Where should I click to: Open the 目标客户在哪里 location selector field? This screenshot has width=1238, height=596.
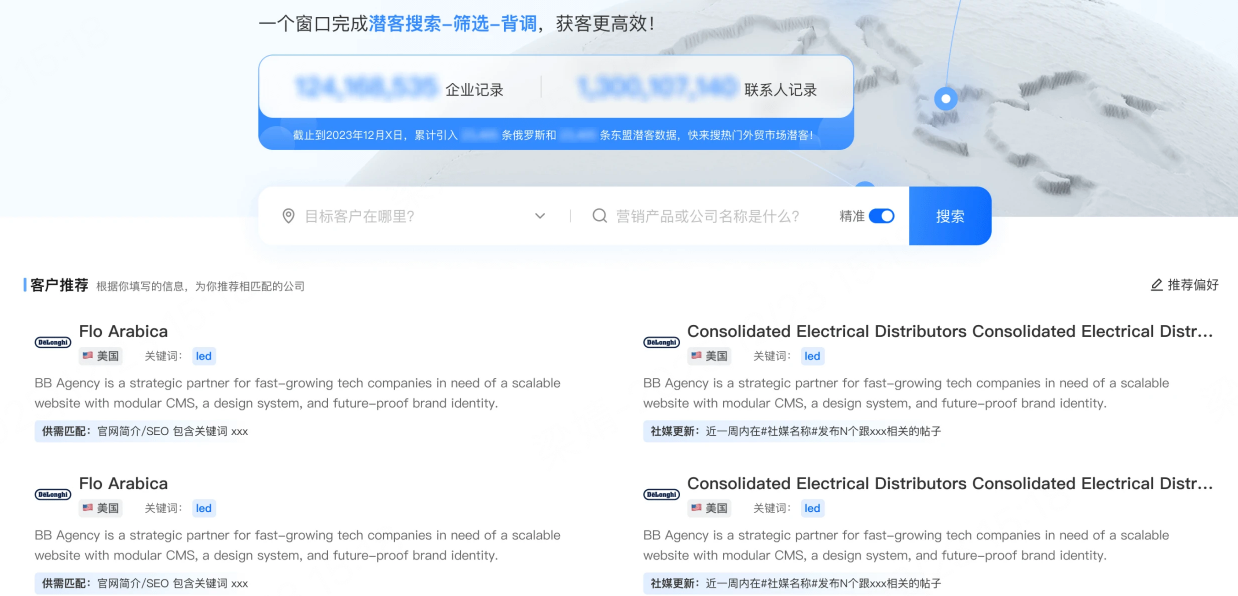coord(410,216)
